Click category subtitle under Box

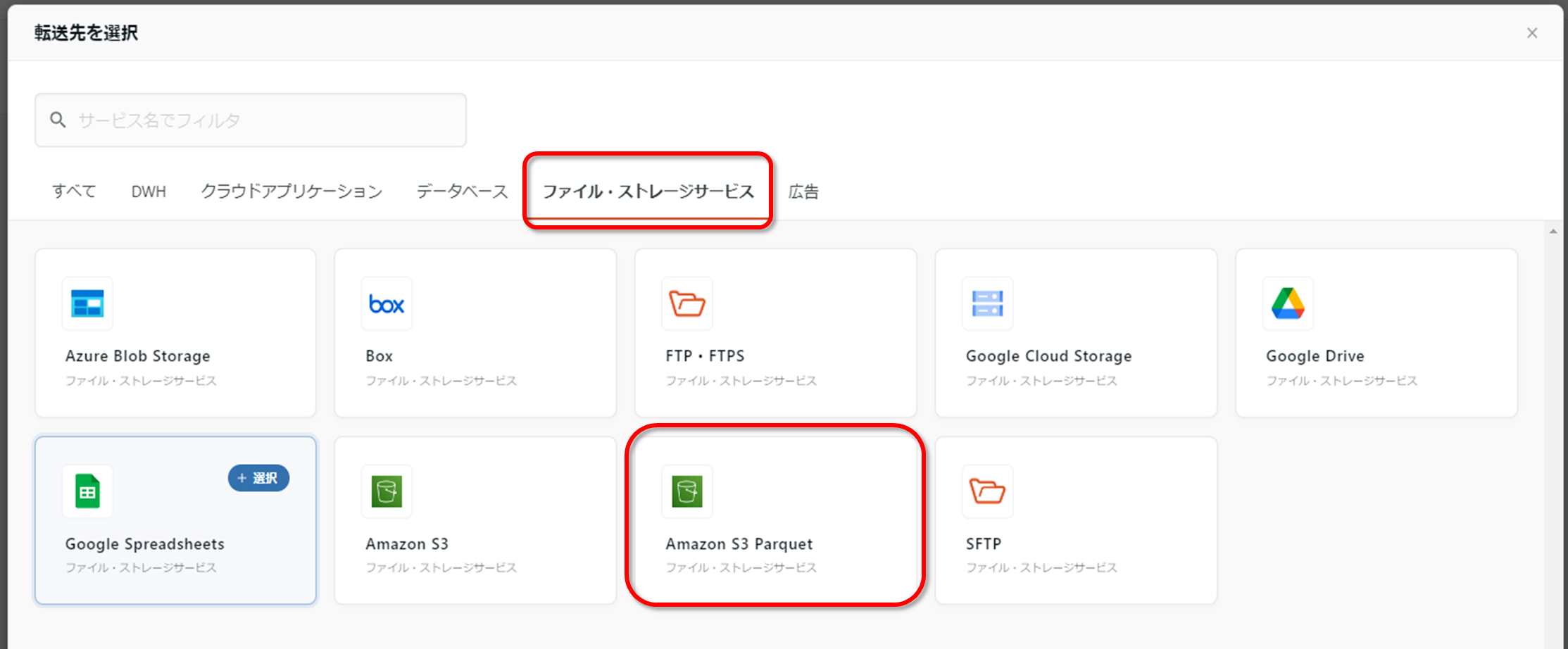pos(441,381)
